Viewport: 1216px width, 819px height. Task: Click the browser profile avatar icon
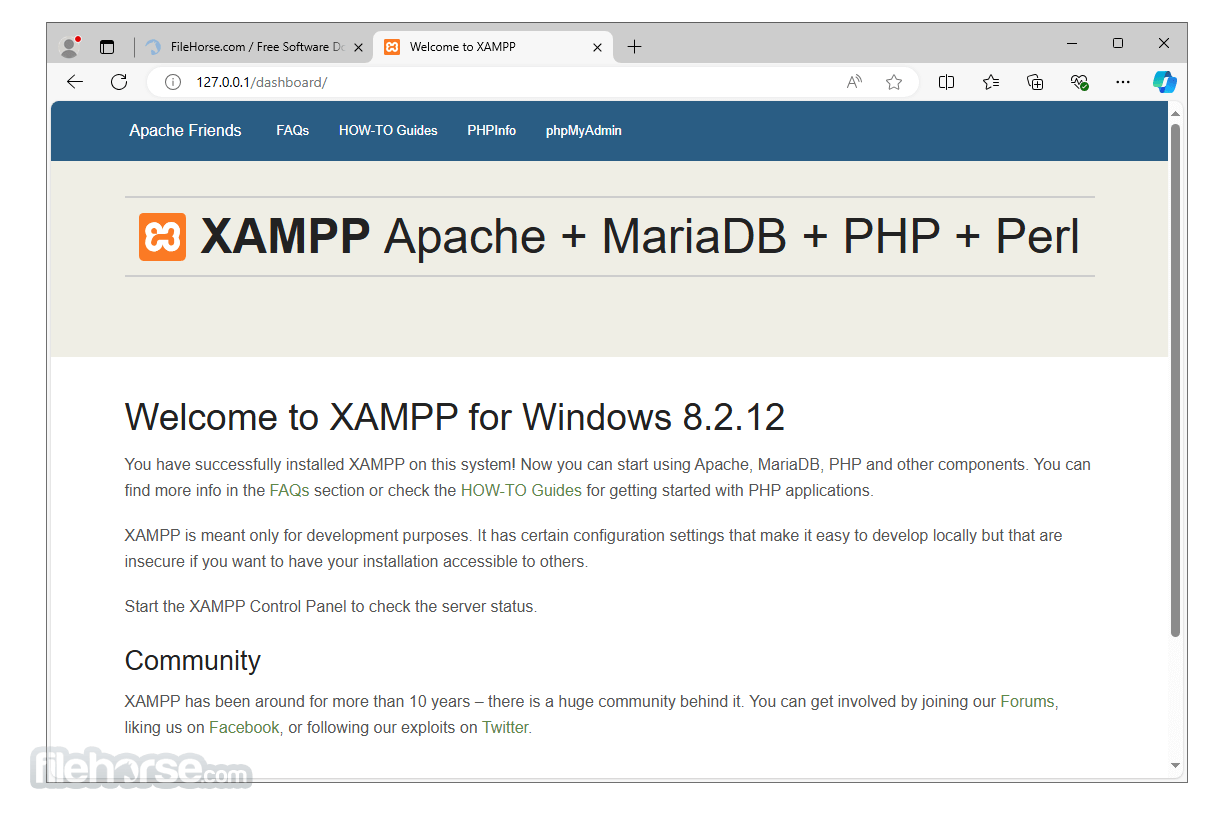[70, 46]
